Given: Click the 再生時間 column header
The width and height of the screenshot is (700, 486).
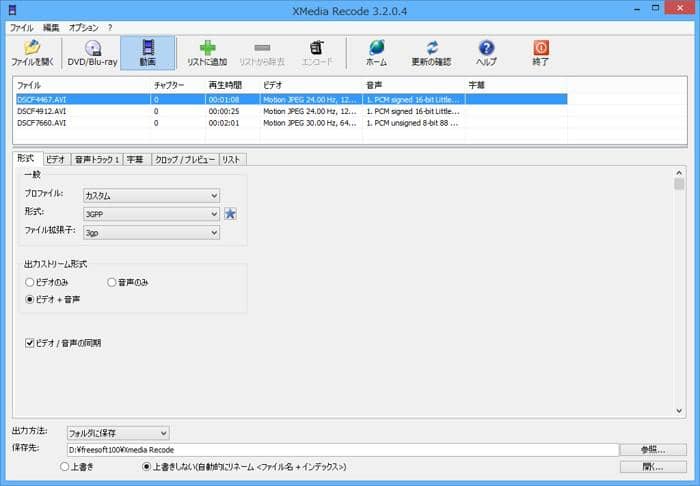Looking at the screenshot, I should click(x=233, y=85).
